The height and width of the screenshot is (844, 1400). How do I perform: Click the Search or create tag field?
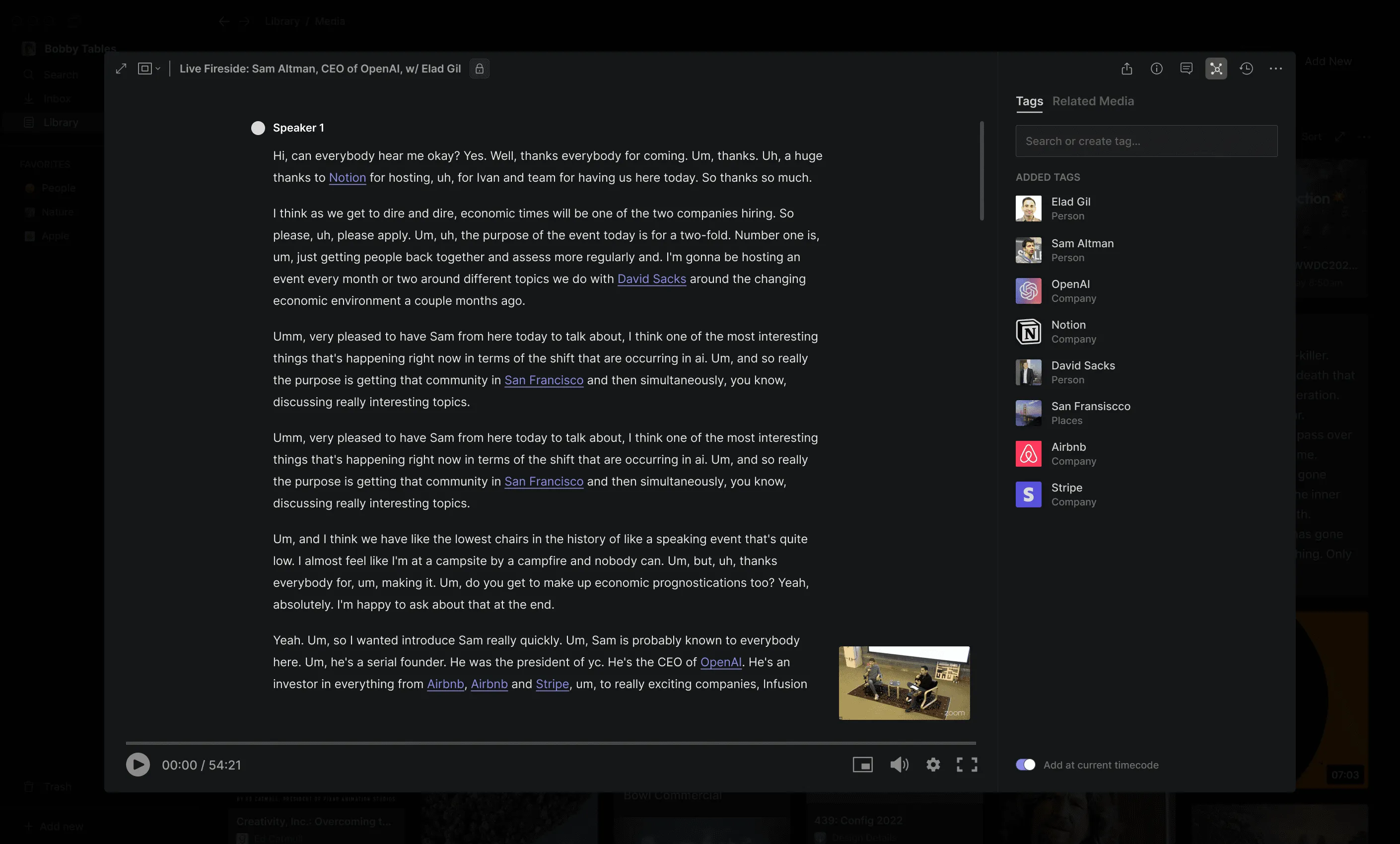[1146, 141]
